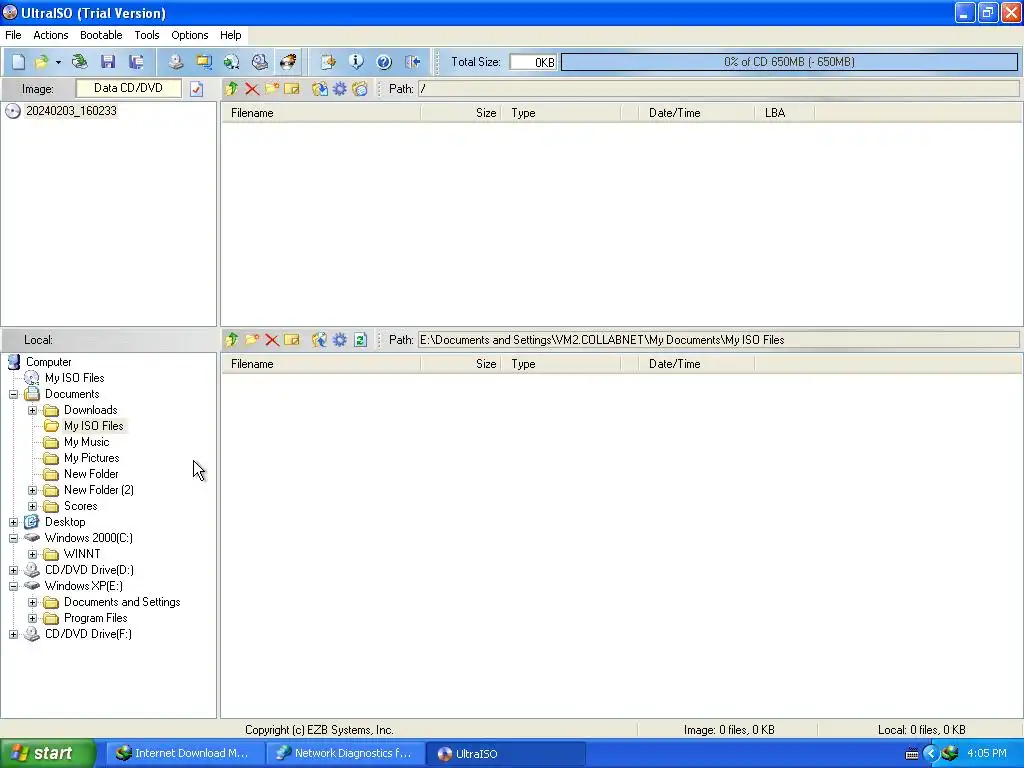This screenshot has width=1024, height=768.
Task: Click the Rename icon in local toolbar
Action: [292, 340]
